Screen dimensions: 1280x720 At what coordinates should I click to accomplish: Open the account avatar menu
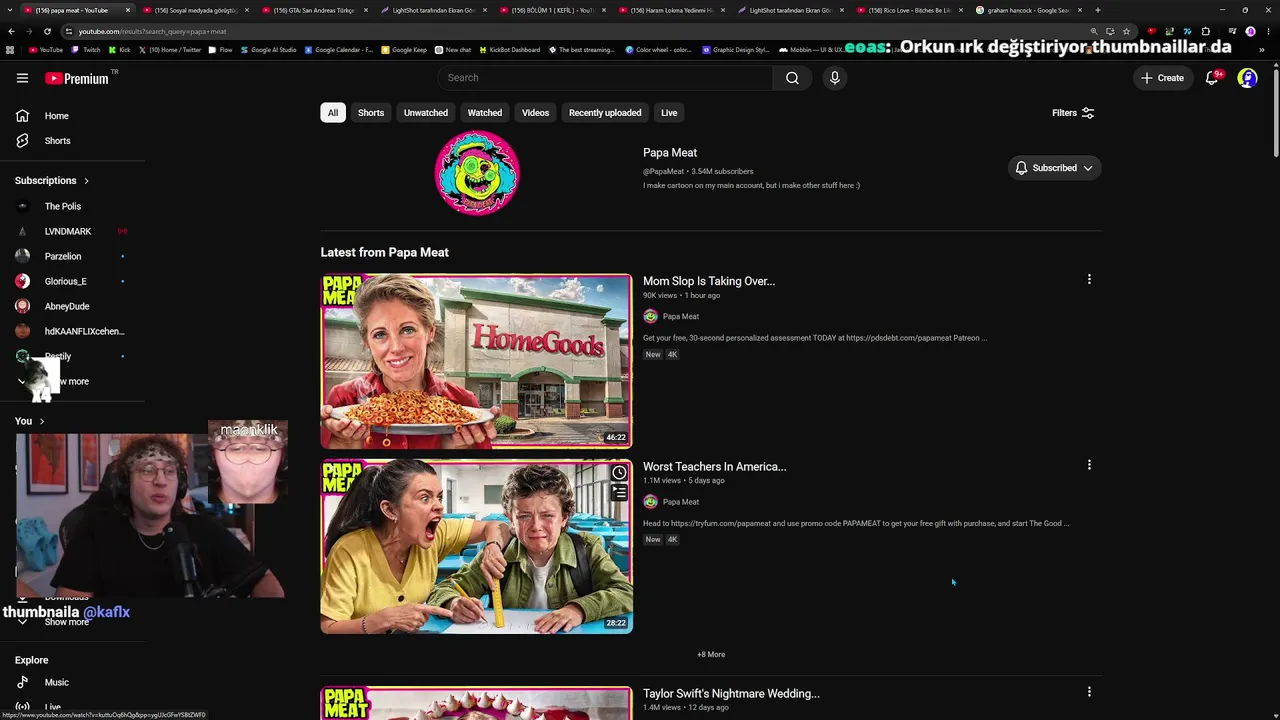tap(1247, 78)
